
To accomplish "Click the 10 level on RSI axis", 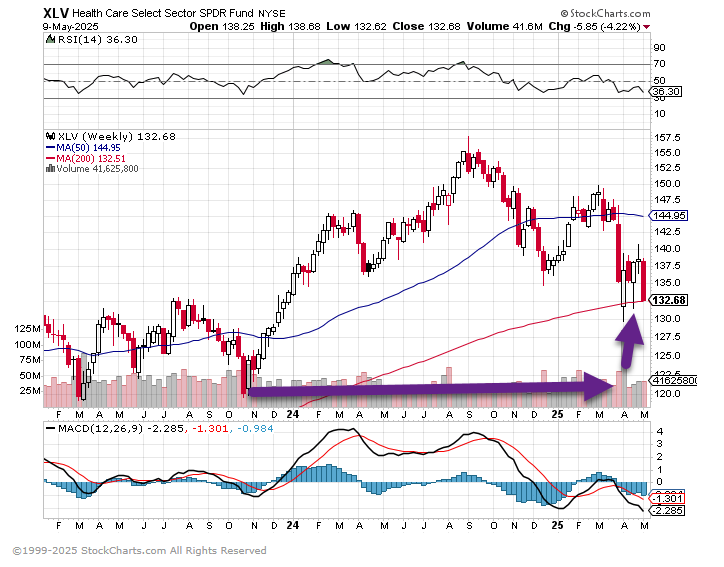I will click(x=660, y=114).
